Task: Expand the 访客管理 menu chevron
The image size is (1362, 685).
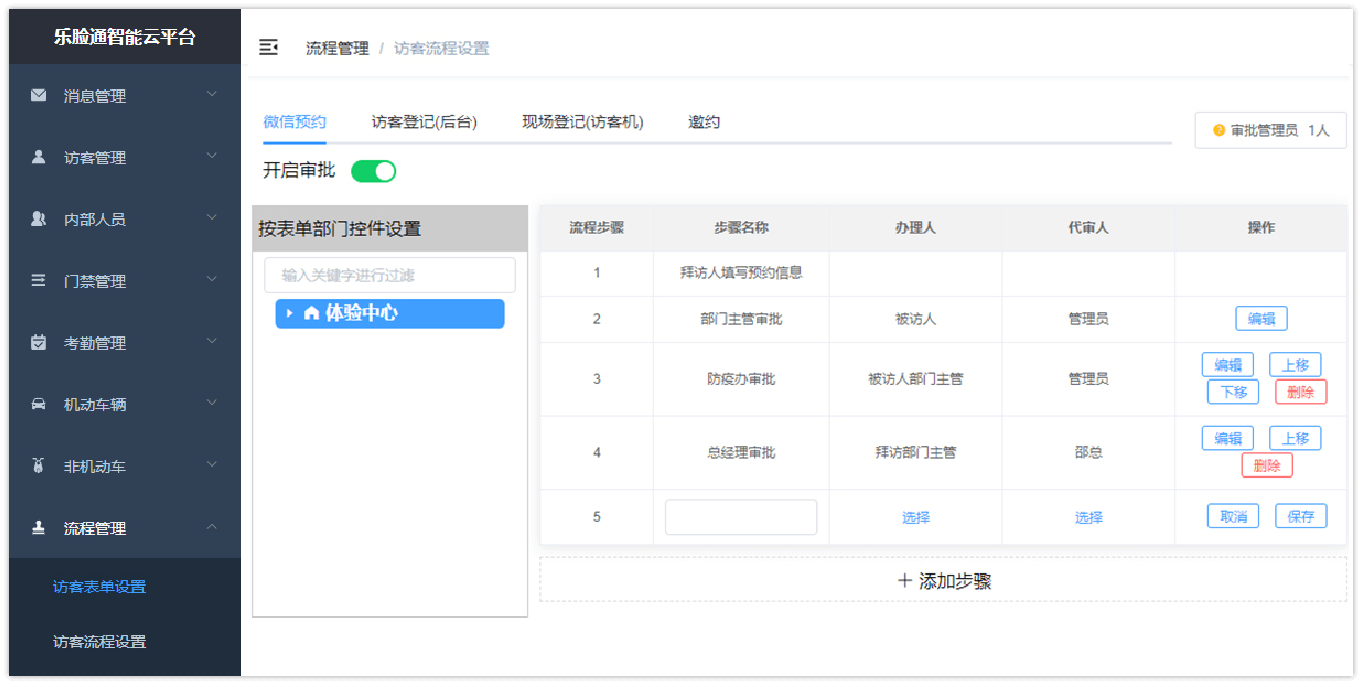Action: [211, 157]
